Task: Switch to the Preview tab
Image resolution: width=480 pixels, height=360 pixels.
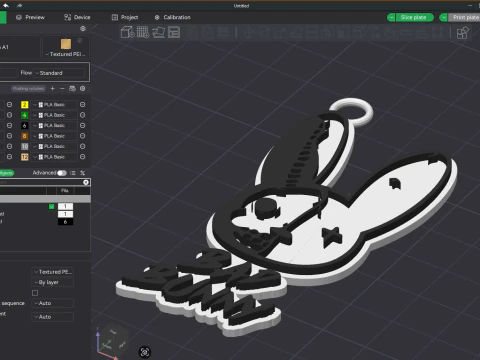Action: (30, 17)
